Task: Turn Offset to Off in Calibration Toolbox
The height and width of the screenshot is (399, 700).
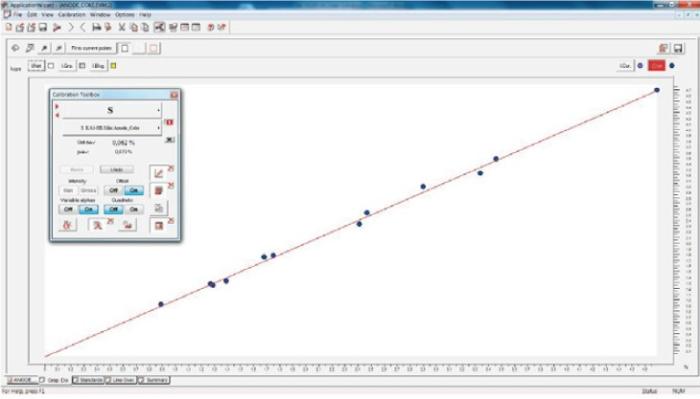Action: 113,191
